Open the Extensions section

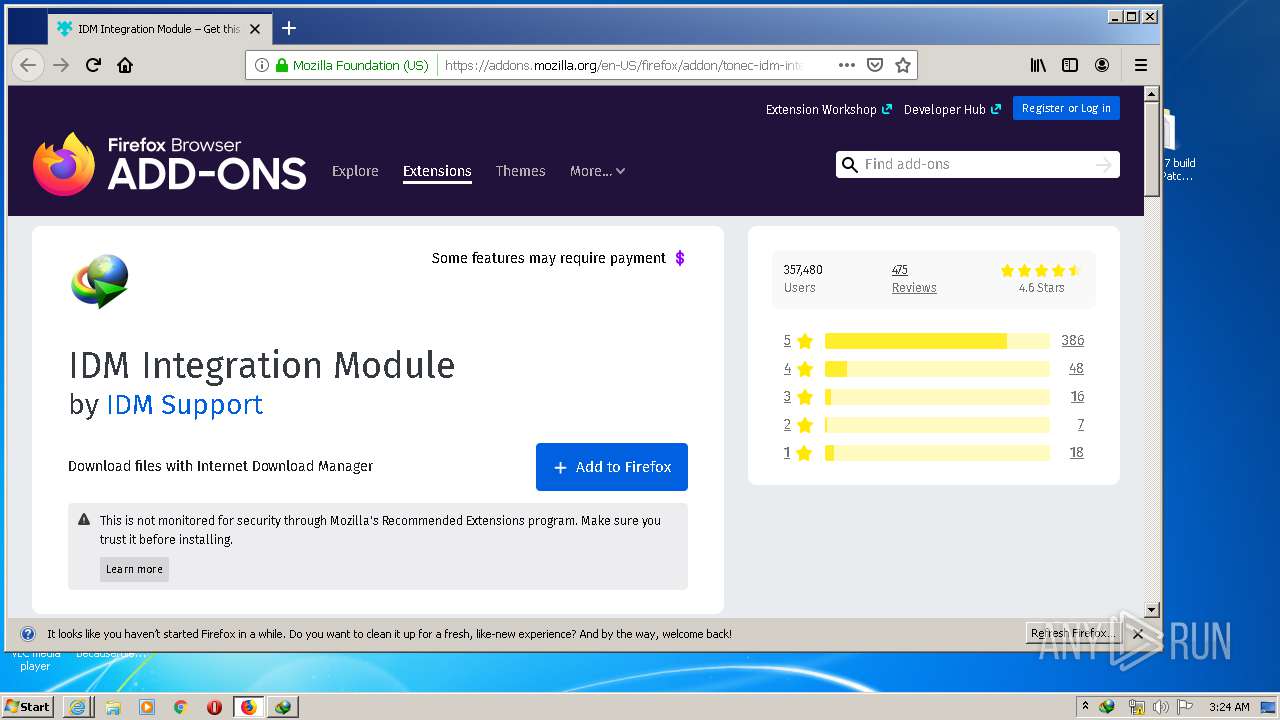click(437, 171)
